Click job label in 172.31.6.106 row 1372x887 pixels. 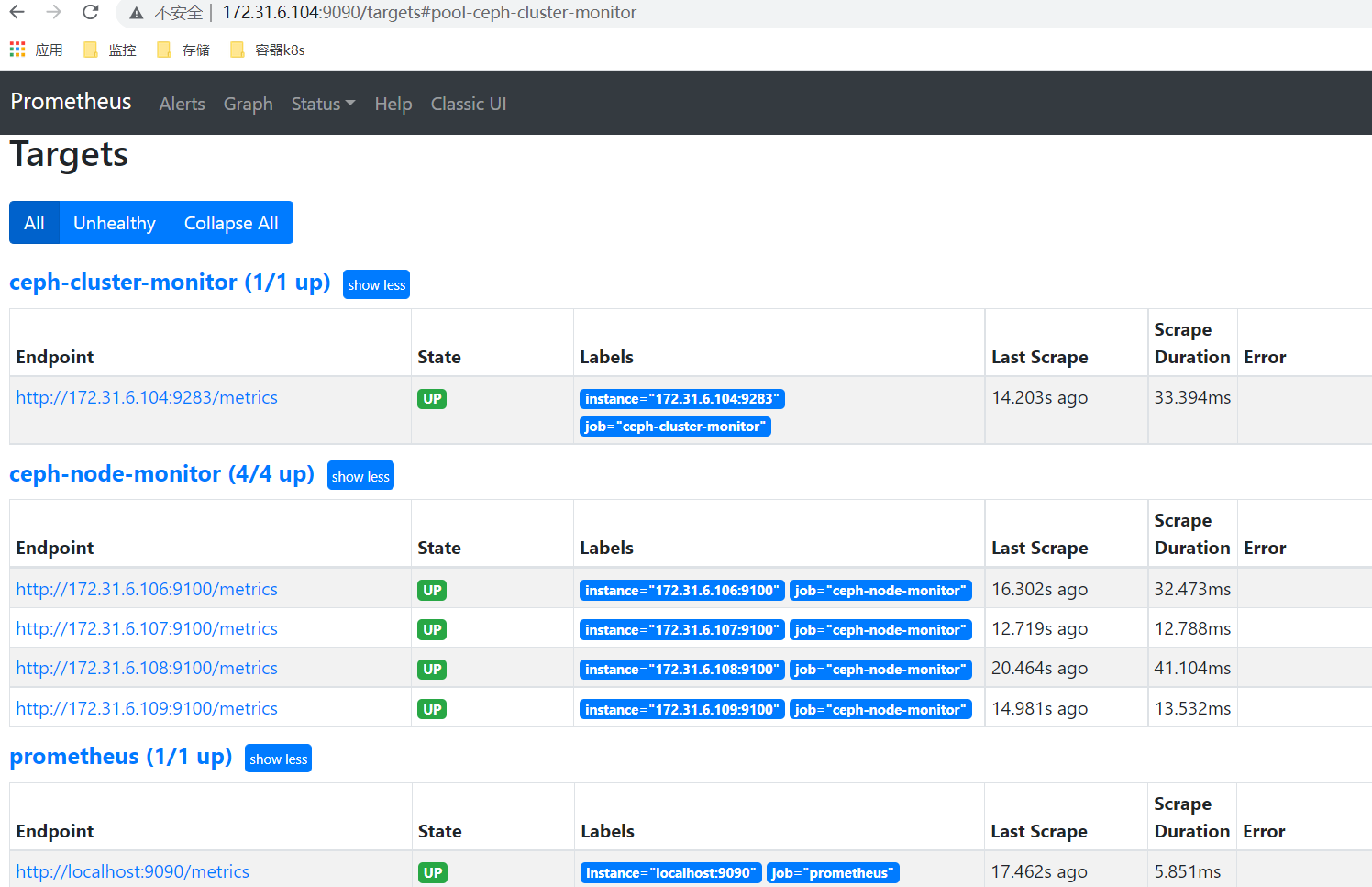pyautogui.click(x=880, y=591)
